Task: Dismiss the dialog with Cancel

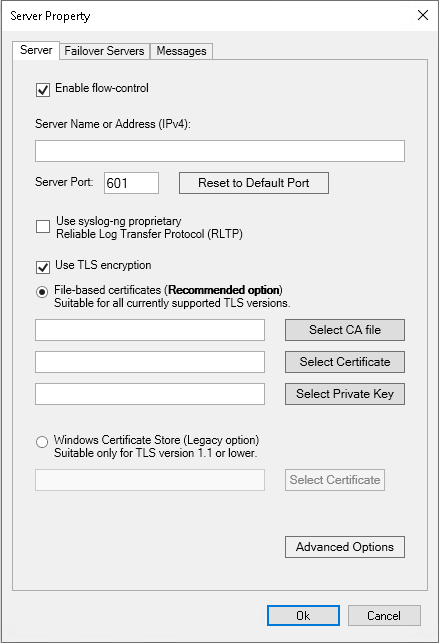Action: pos(384,616)
